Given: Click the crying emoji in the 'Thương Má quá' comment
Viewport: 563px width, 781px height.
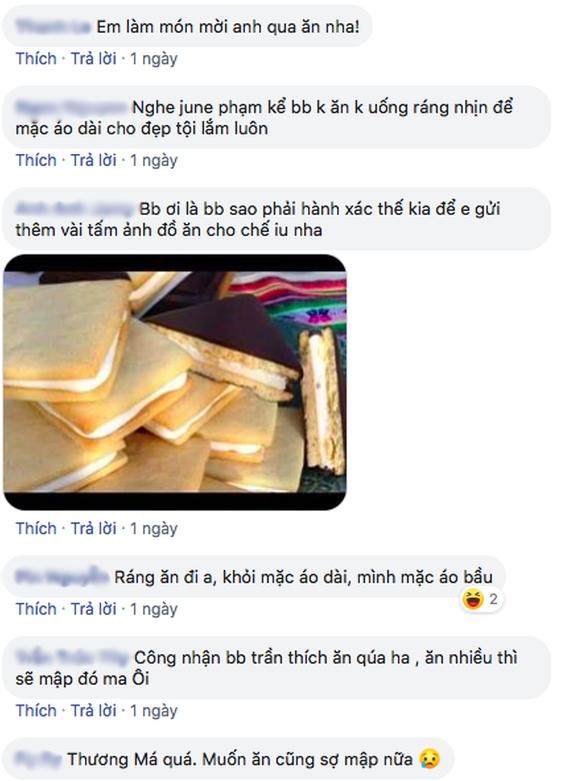Looking at the screenshot, I should click(x=429, y=759).
